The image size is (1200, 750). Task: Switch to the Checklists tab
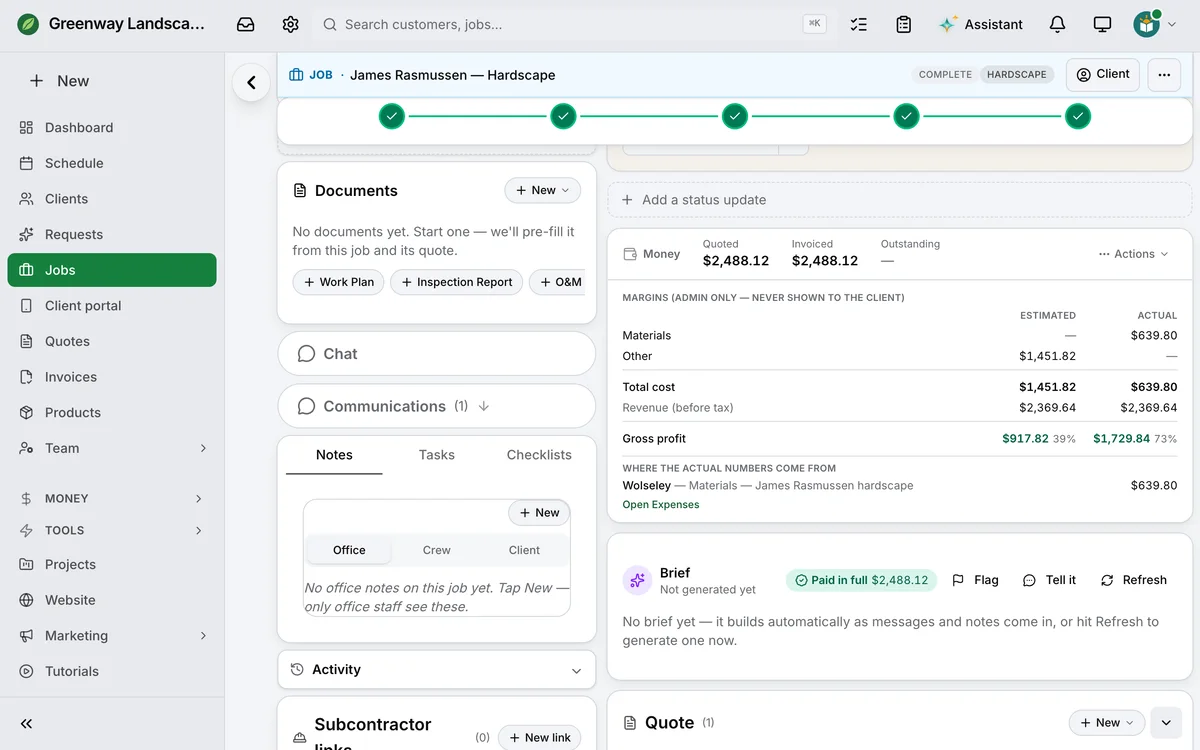pos(539,455)
